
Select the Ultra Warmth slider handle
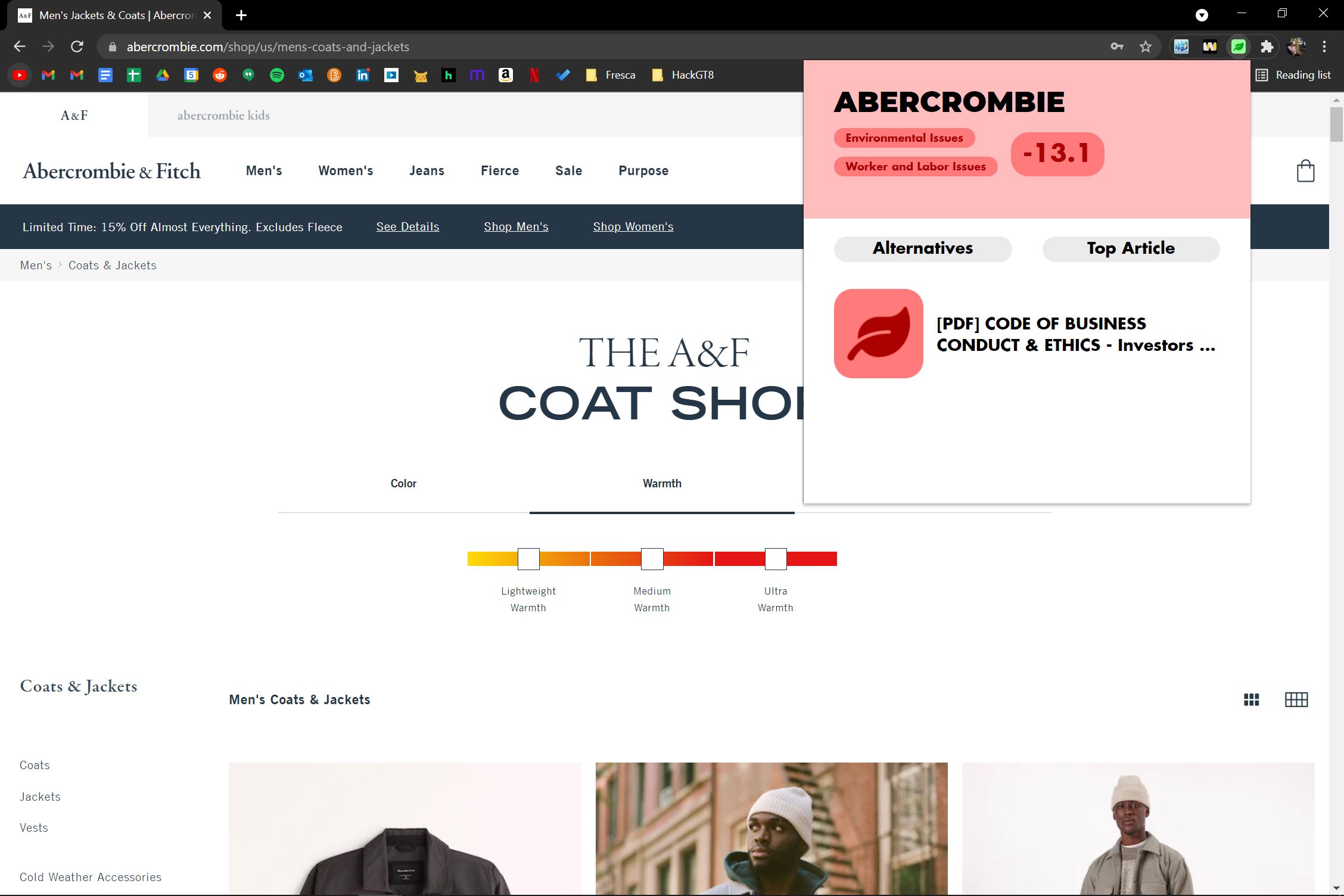[x=775, y=559]
